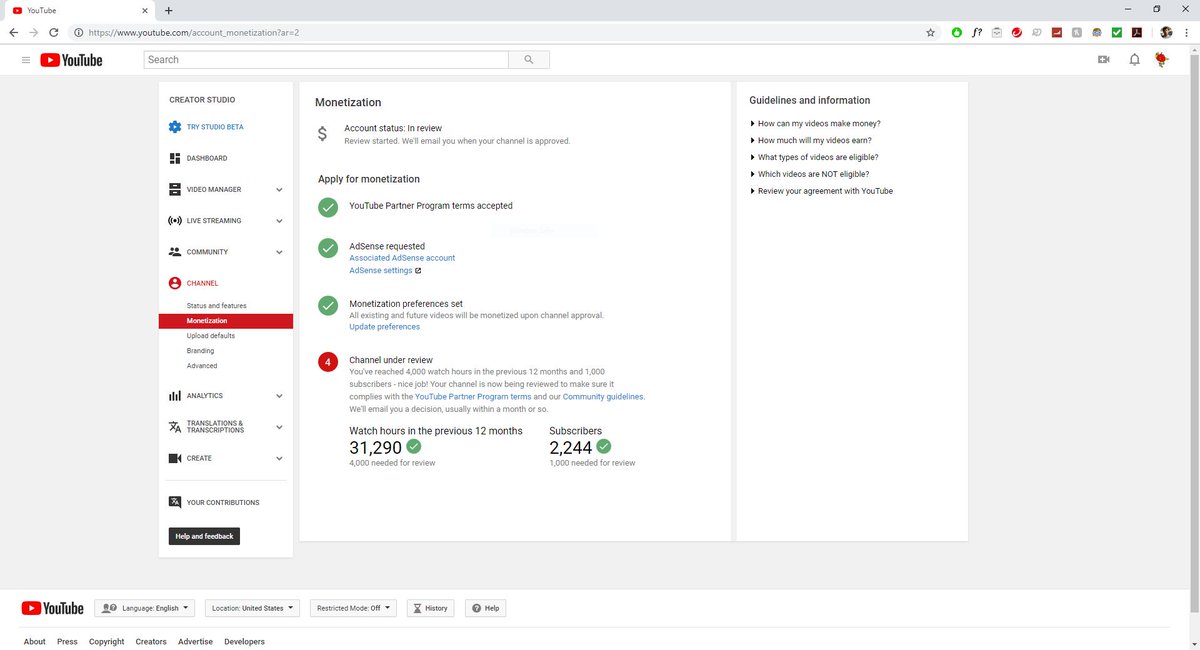Open the Advertise footer link
The image size is (1200, 650).
(195, 642)
